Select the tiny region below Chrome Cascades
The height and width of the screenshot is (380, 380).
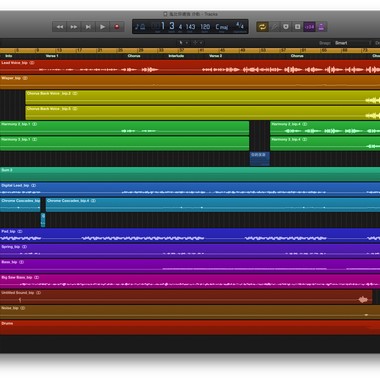coord(43,220)
